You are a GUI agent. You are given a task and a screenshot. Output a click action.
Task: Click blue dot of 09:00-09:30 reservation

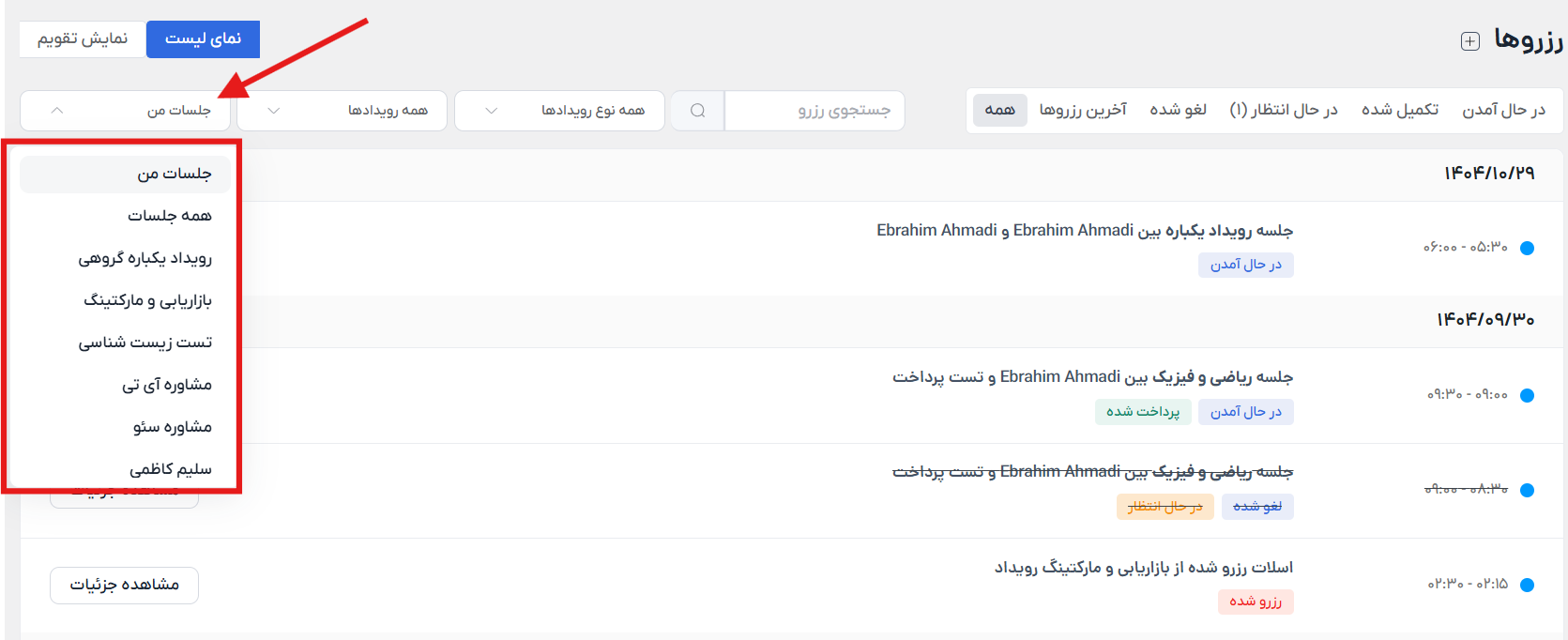pyautogui.click(x=1527, y=395)
